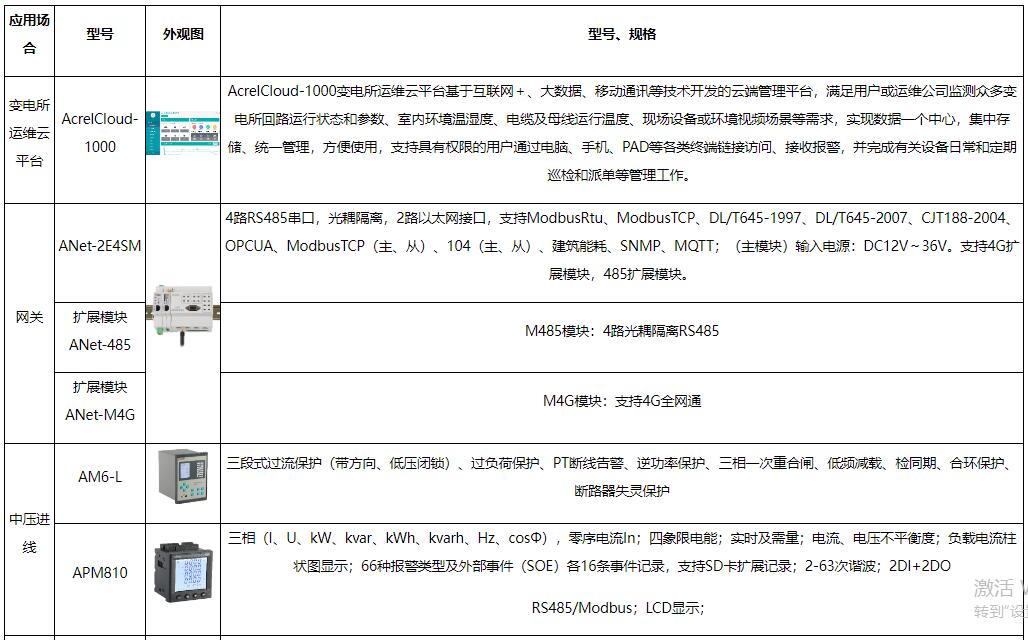Select the AcrelCloud-1000 model name cell
Image resolution: width=1028 pixels, height=640 pixels.
pos(100,132)
